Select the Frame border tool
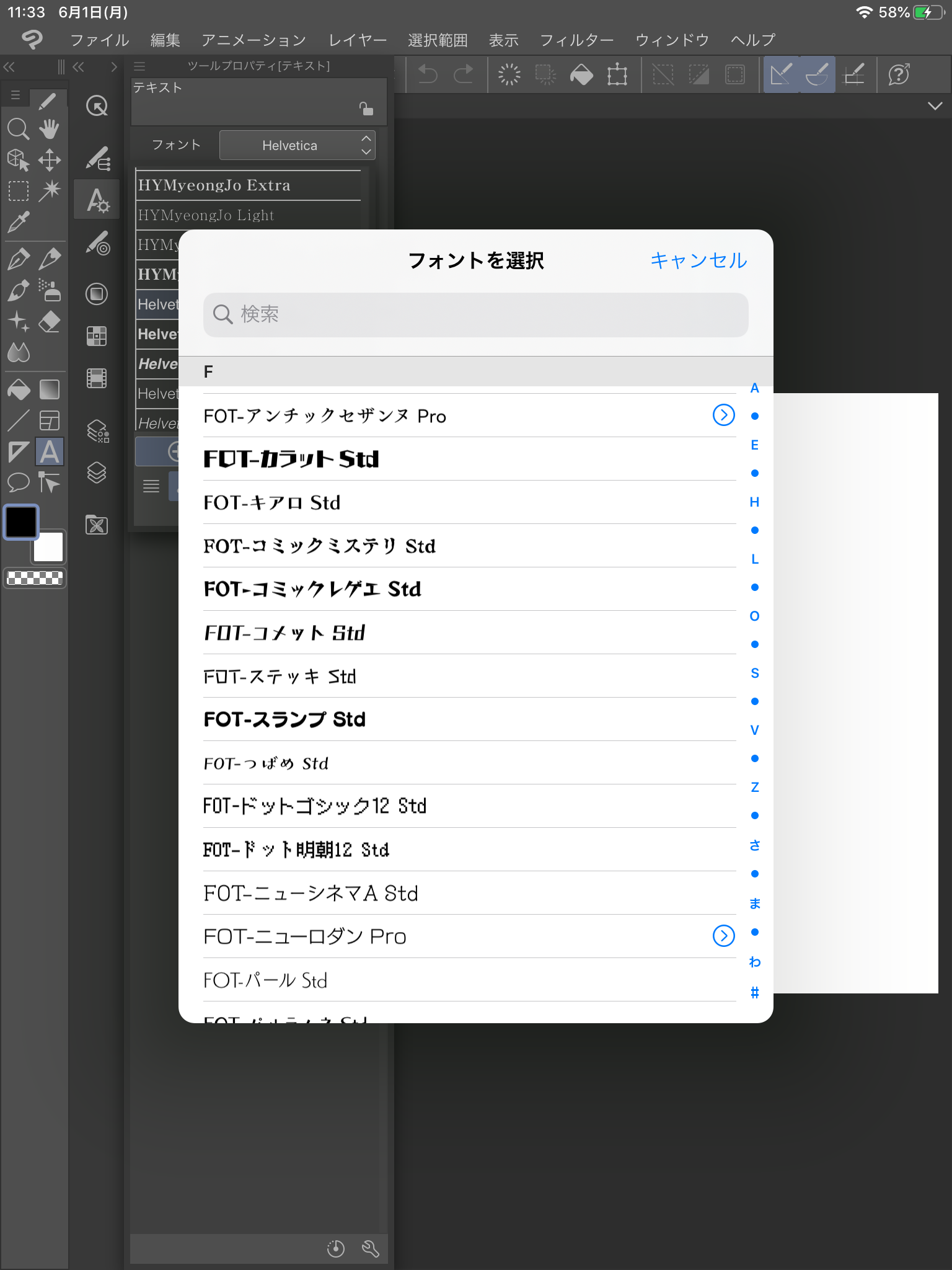Screen dimensions: 952x1270 click(49, 420)
